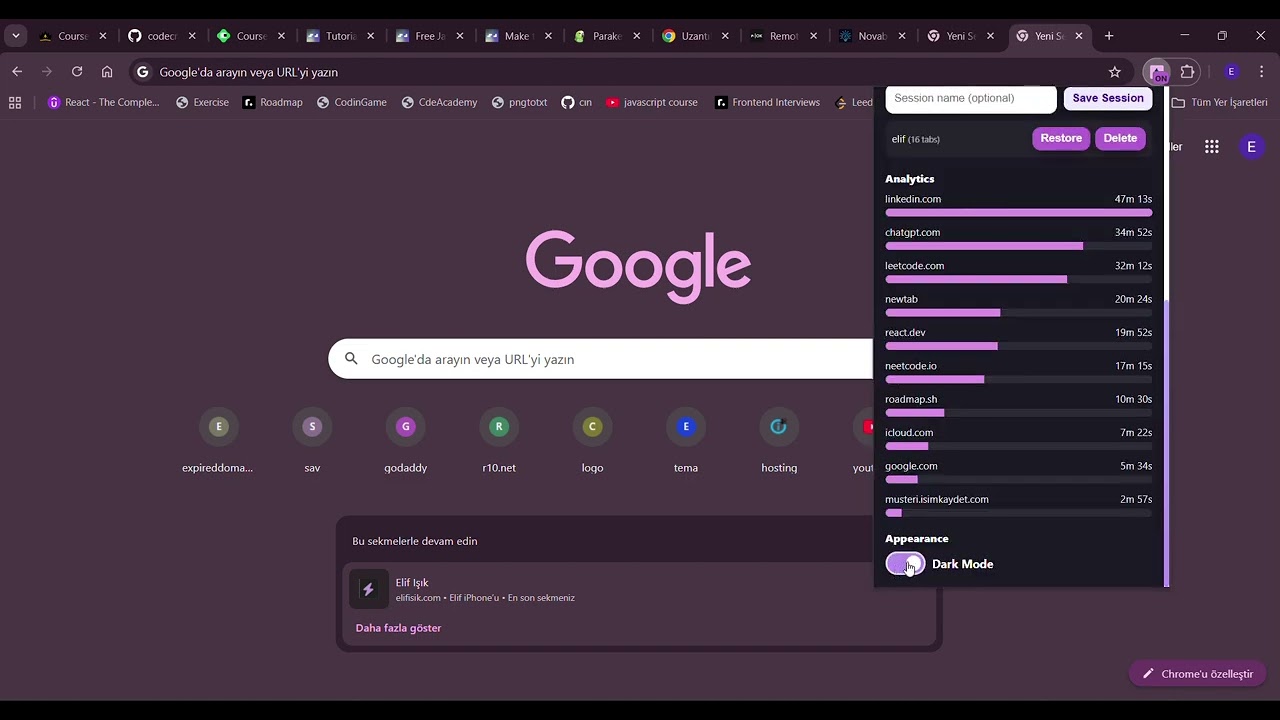Open the Chrome profile button in the toolbar
Screen dimensions: 1280x720
(x=1232, y=72)
